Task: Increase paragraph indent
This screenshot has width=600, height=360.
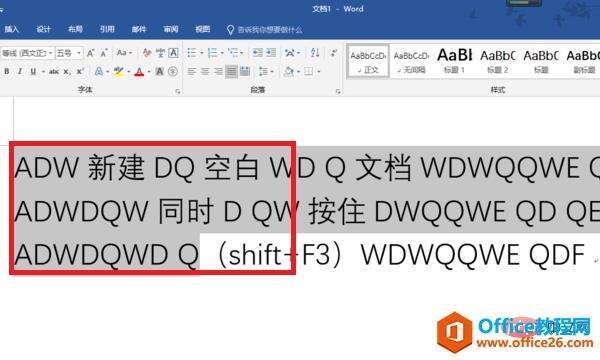Action: coord(271,53)
